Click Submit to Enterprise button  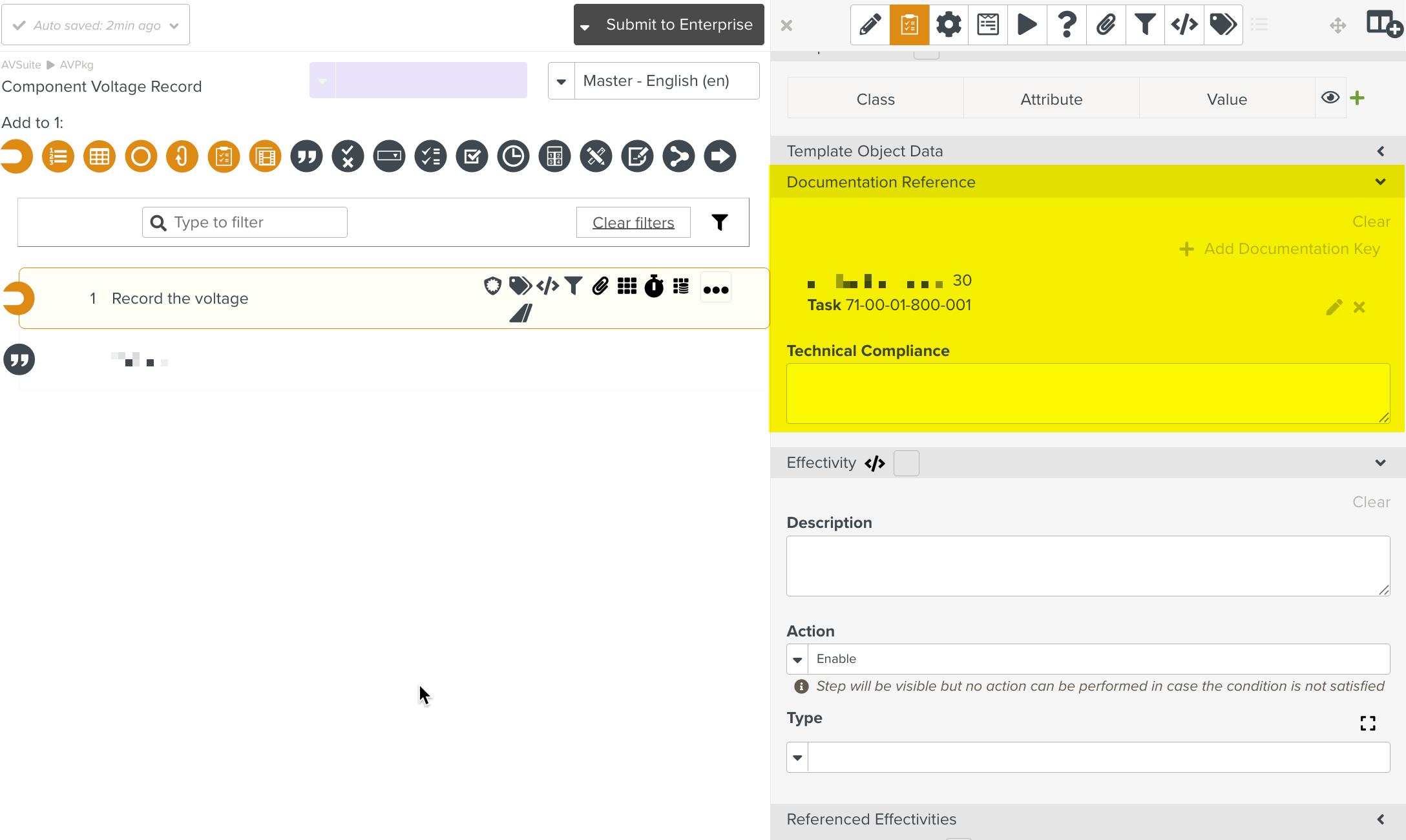[x=678, y=25]
